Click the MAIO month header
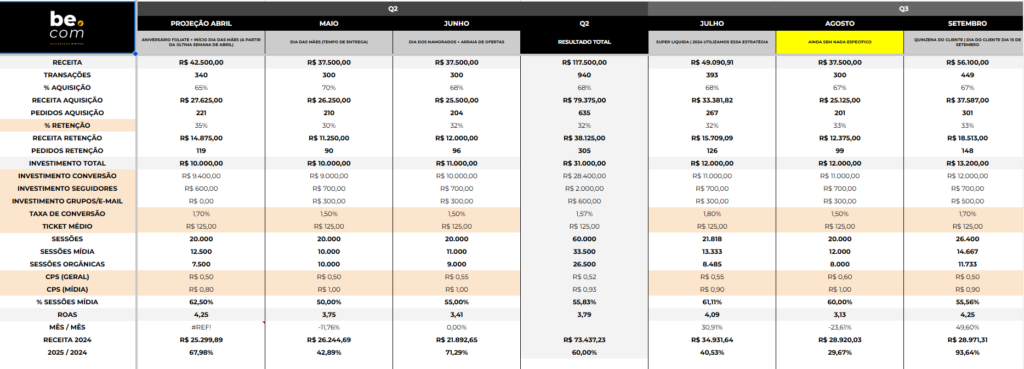Viewport: 1024px width, 369px height. [328, 23]
